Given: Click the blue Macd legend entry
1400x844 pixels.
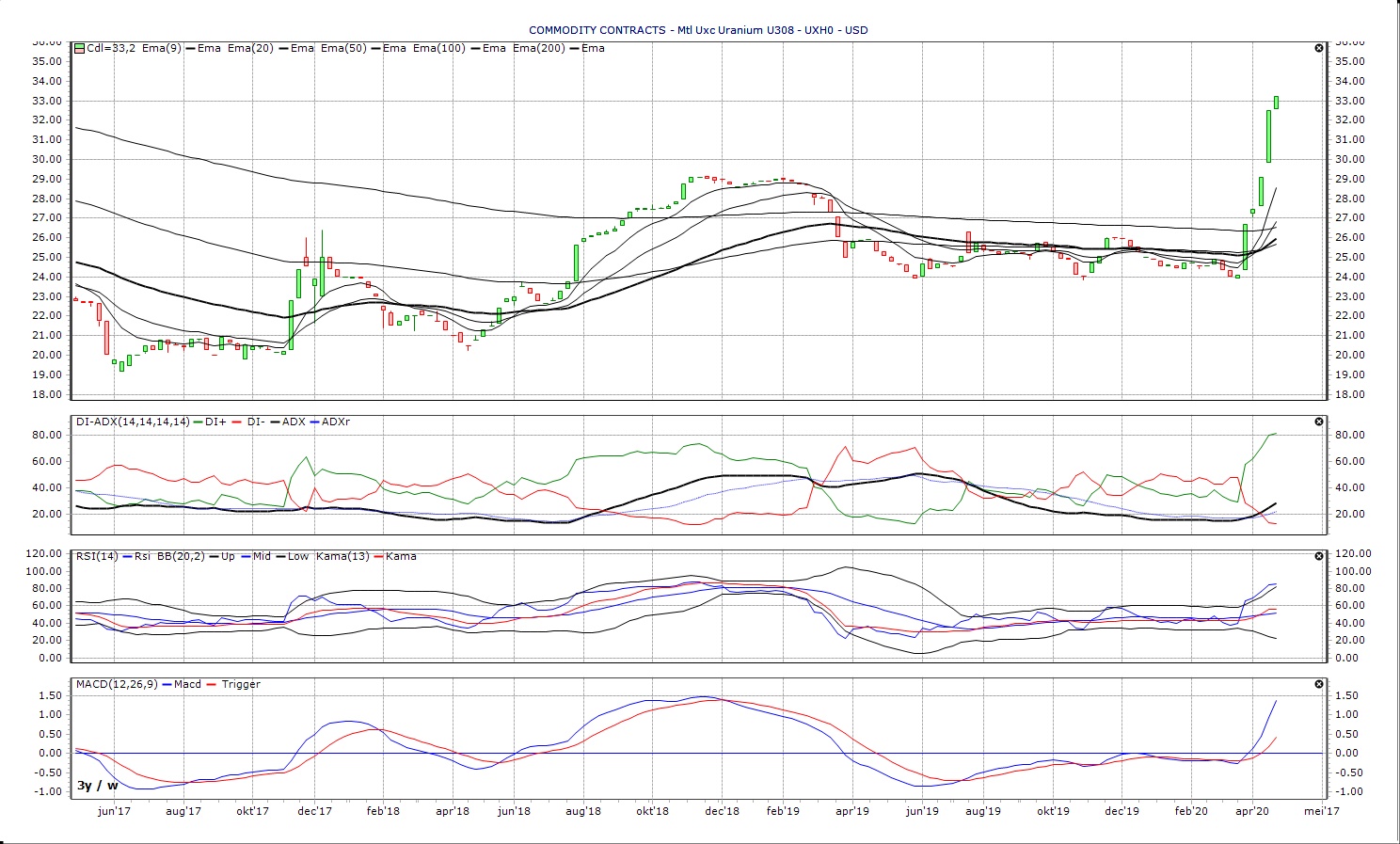Looking at the screenshot, I should click(182, 684).
